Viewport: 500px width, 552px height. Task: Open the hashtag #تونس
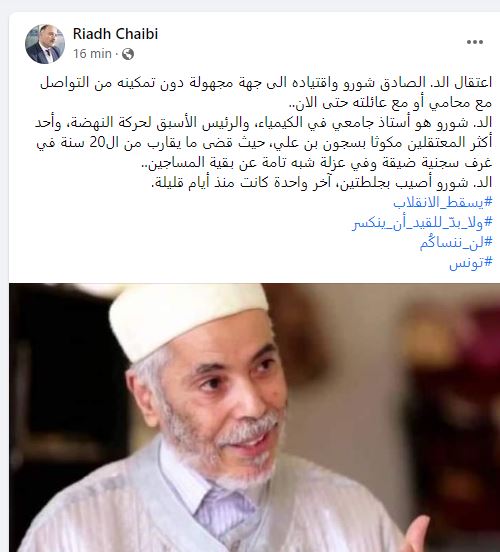470,263
